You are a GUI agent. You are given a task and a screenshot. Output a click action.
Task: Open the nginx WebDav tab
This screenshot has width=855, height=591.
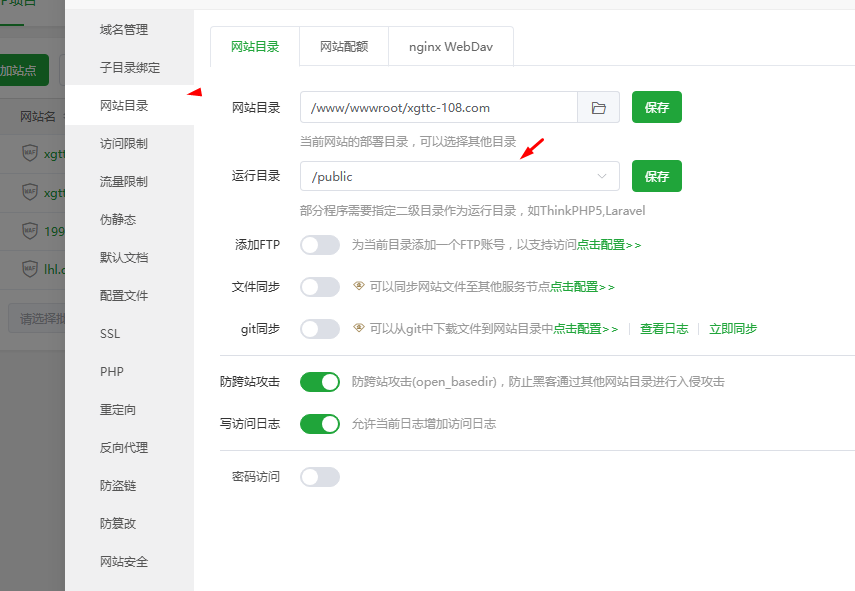(x=451, y=46)
